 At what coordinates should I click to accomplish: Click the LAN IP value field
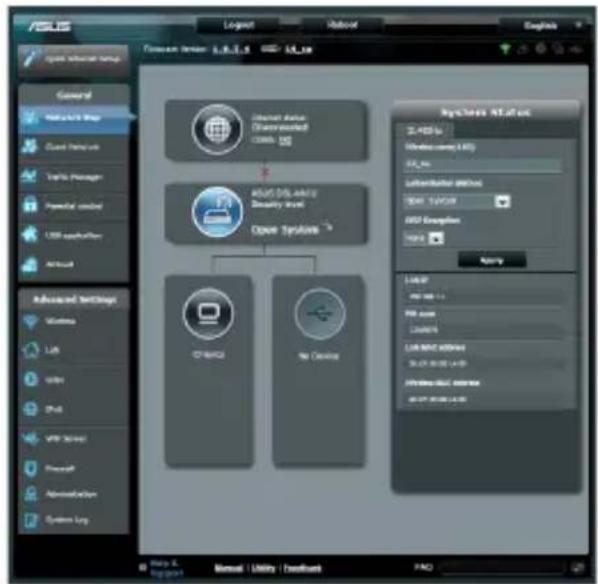(x=484, y=296)
